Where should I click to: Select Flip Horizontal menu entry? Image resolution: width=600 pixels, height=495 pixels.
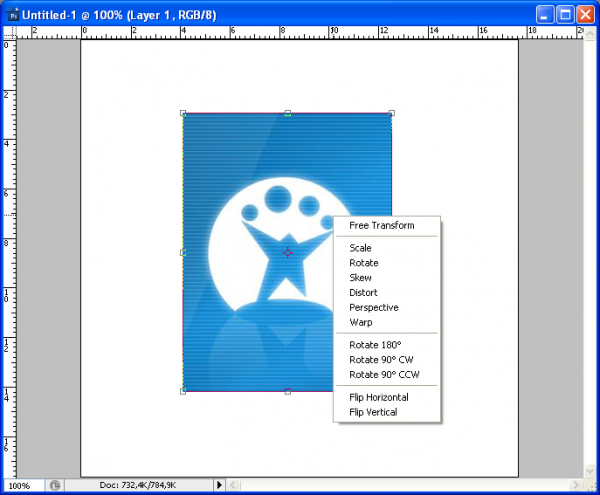(379, 397)
